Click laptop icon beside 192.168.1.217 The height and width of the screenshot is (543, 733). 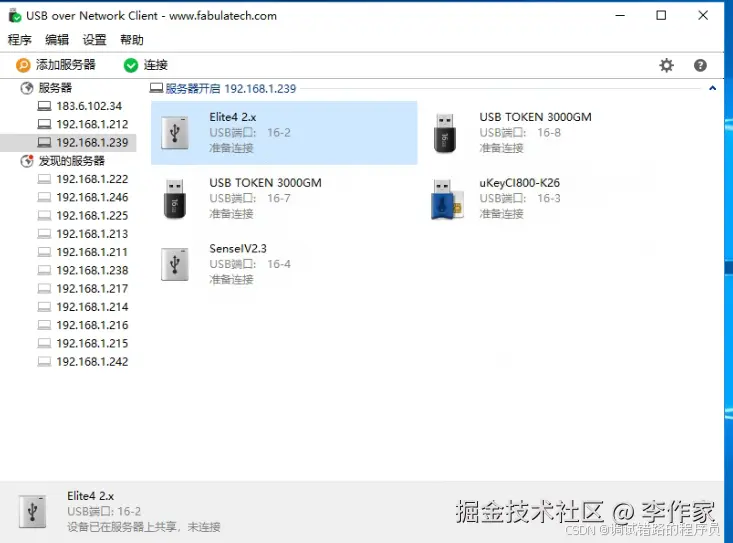(x=44, y=288)
